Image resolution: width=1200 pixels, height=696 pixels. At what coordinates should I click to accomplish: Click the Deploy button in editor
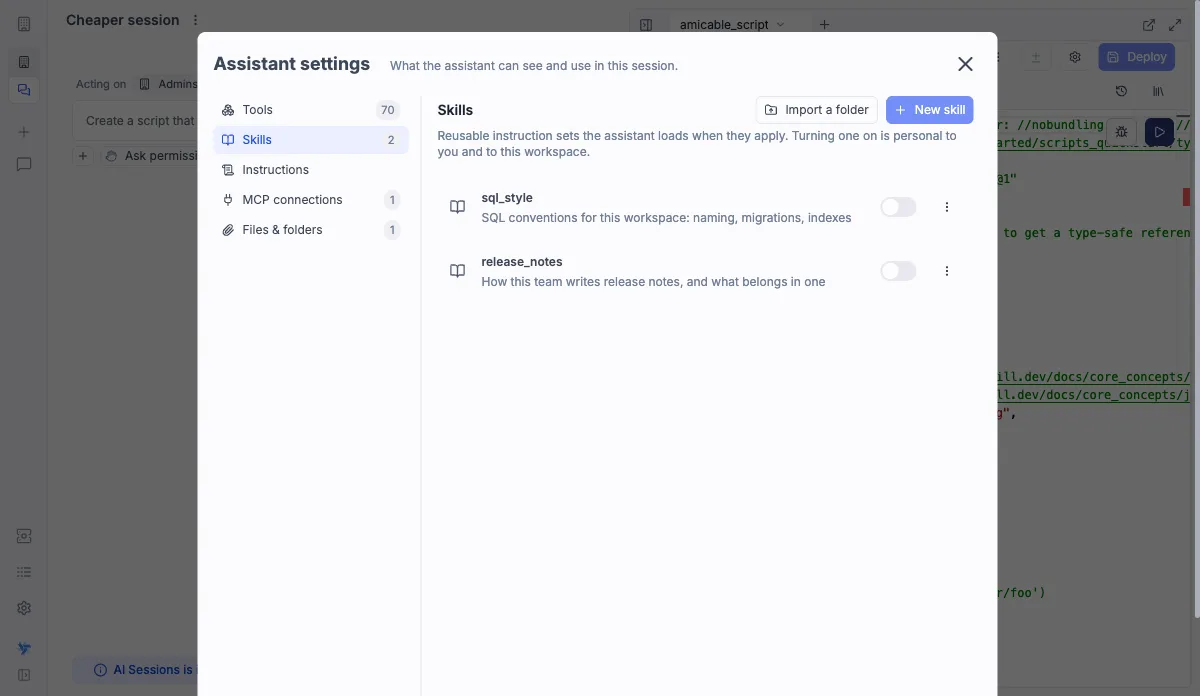click(1137, 57)
